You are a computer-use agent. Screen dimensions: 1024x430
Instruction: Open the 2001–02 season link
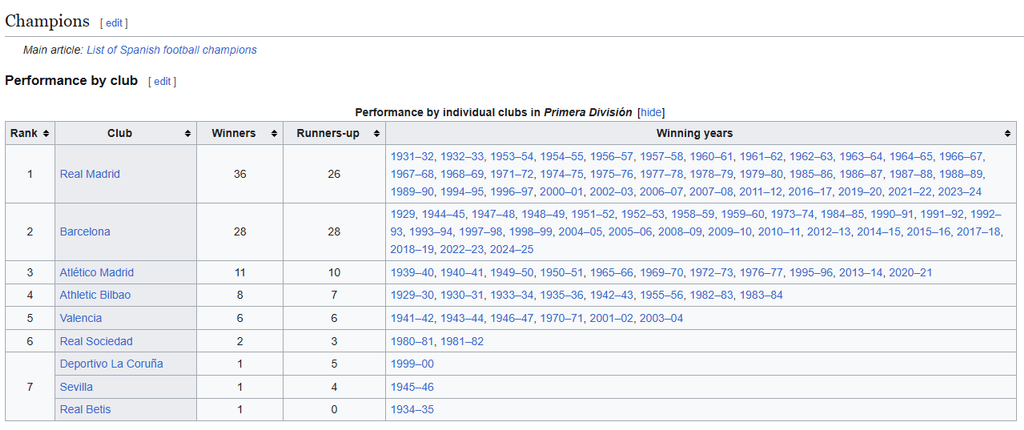(611, 318)
